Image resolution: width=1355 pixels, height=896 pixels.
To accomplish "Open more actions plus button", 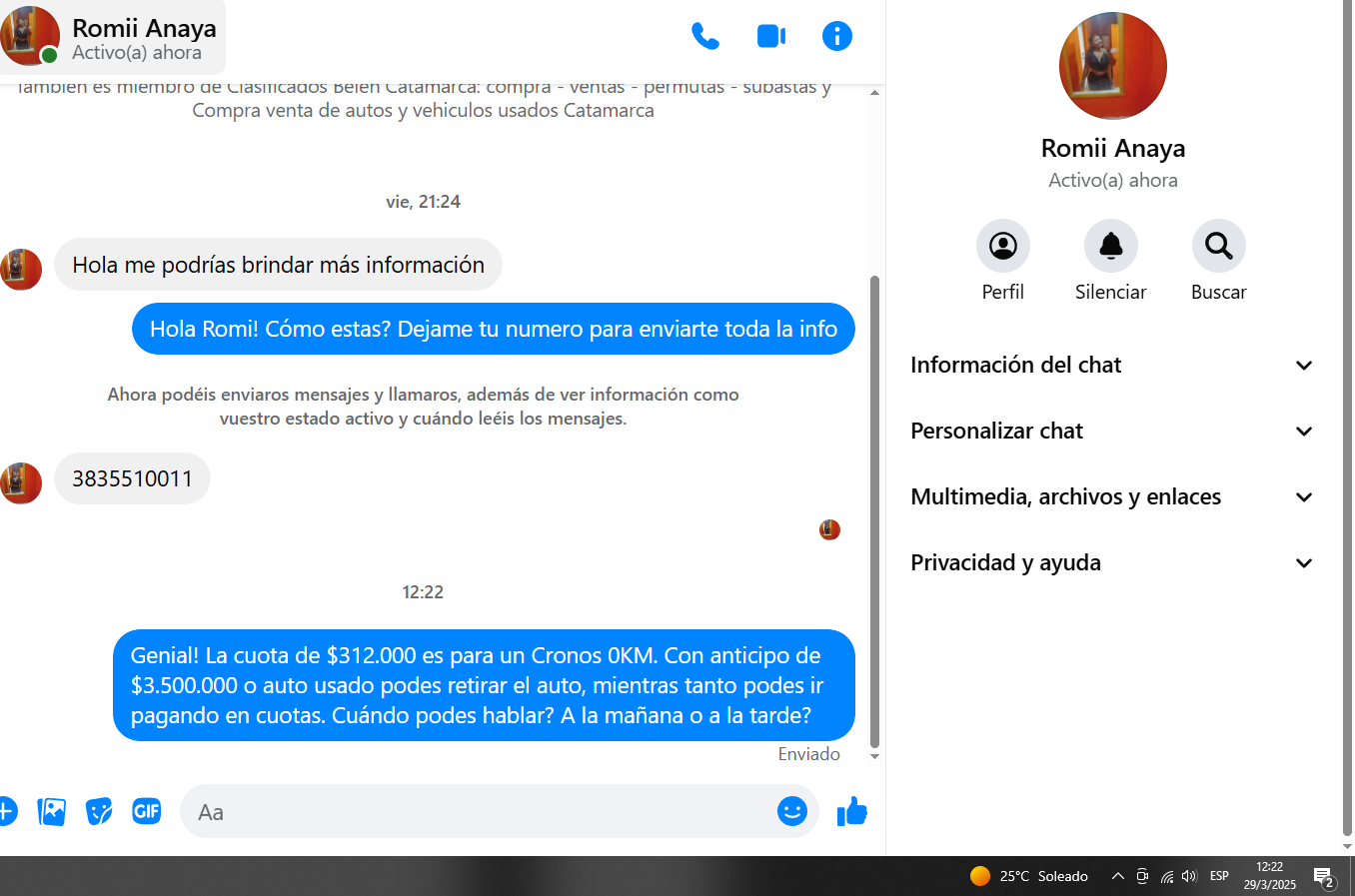I will [6, 811].
